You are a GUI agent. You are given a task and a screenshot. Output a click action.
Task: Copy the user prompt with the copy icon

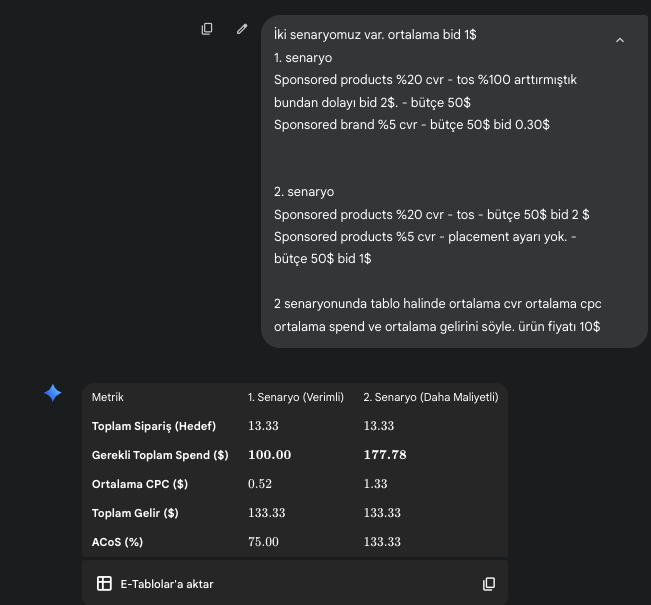click(x=207, y=29)
